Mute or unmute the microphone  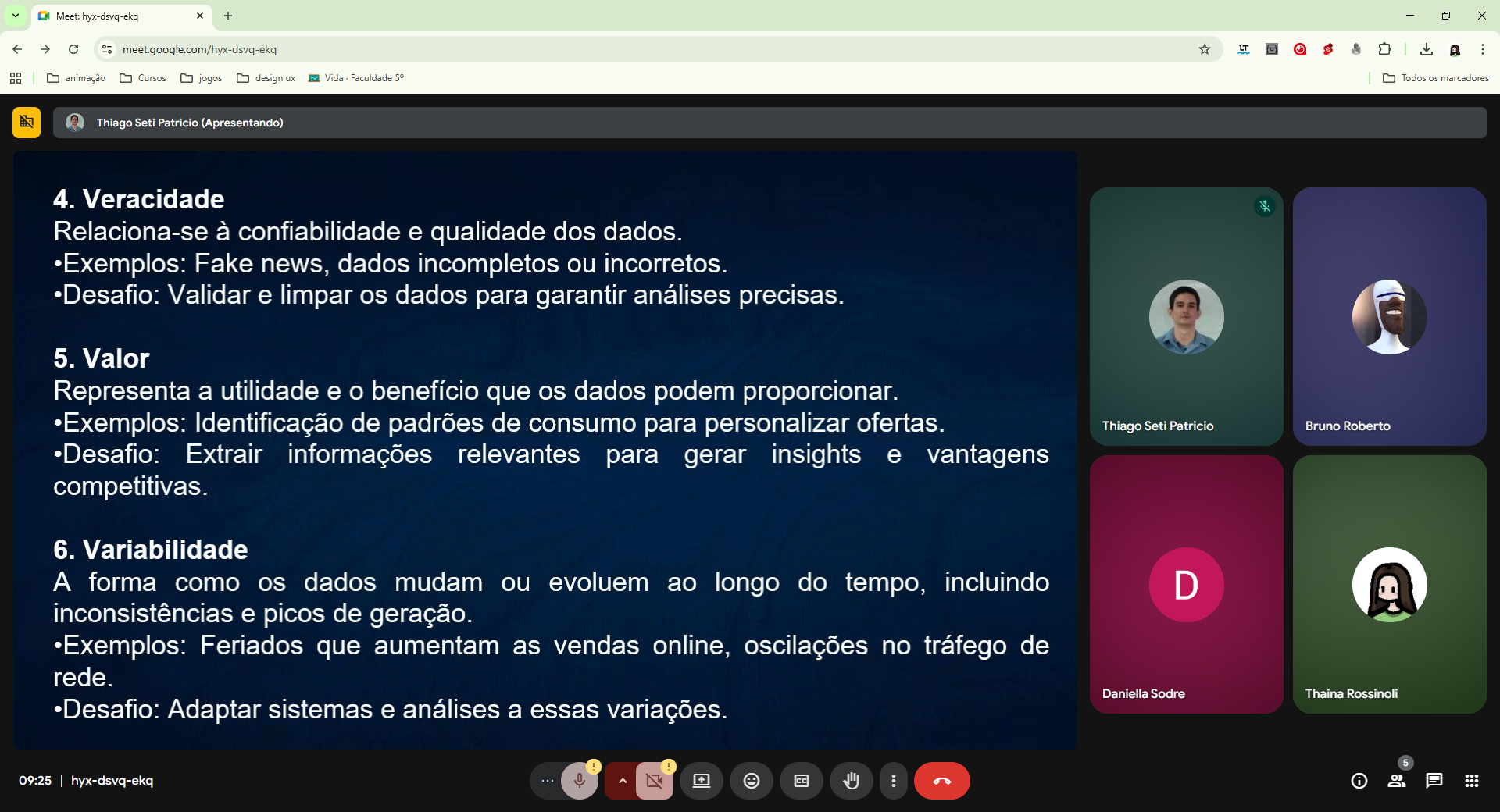pos(580,781)
